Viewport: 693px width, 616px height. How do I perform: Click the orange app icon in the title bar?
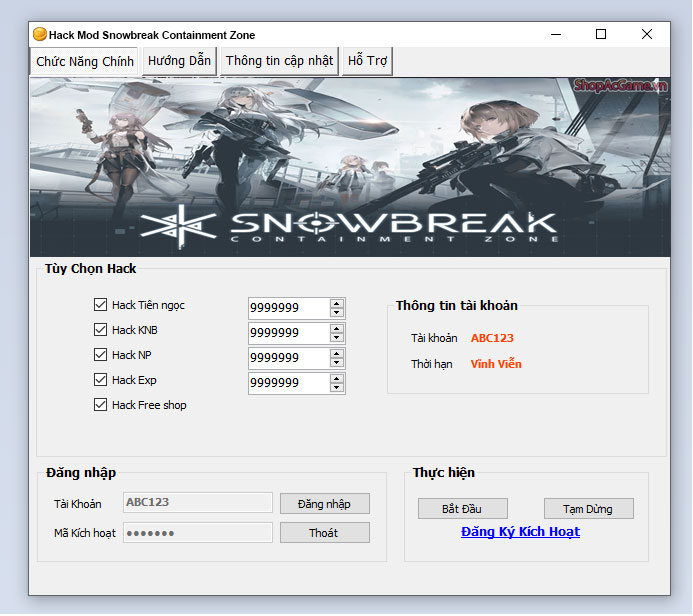click(40, 34)
